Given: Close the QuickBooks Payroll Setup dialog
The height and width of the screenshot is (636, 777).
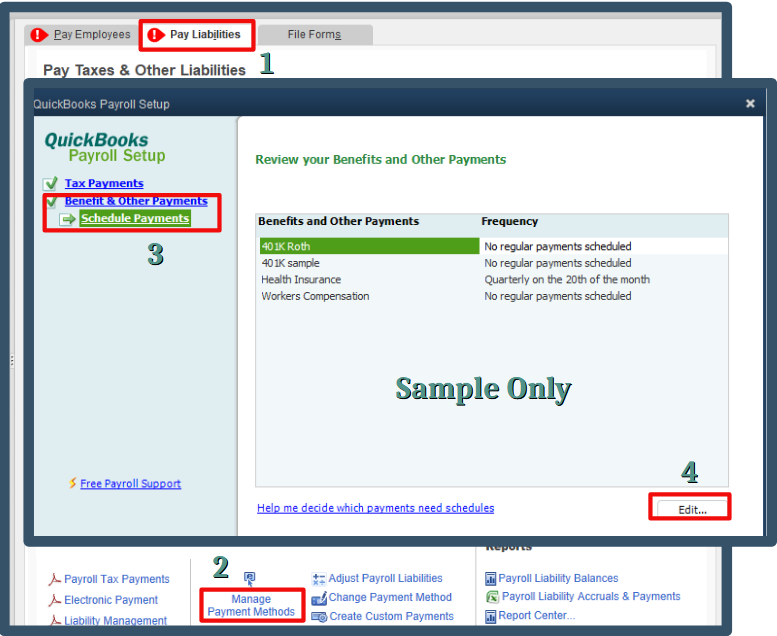Looking at the screenshot, I should (750, 103).
